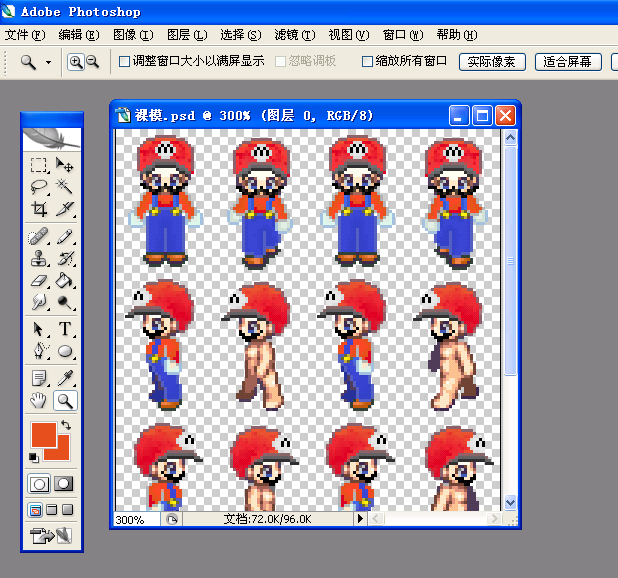Open the 图像(I) menu
Image resolution: width=618 pixels, height=578 pixels.
(x=133, y=35)
